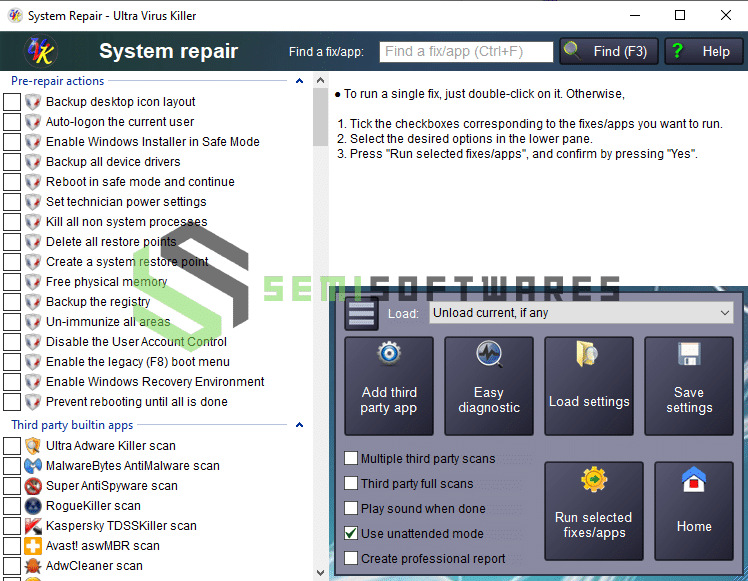Uncheck Use unattended mode

click(x=351, y=533)
